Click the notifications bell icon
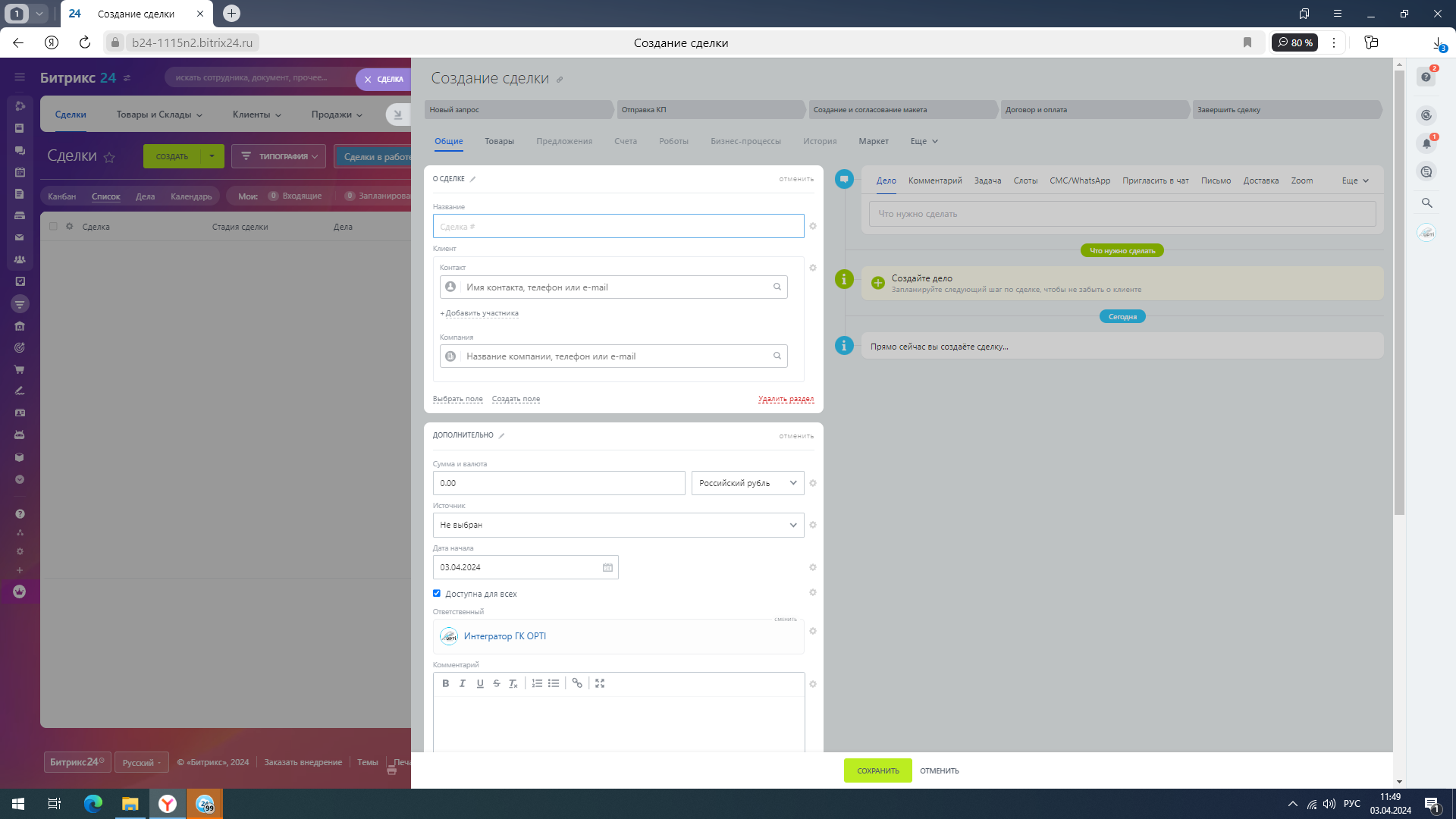Screen dimensions: 1456x819 click(1426, 143)
